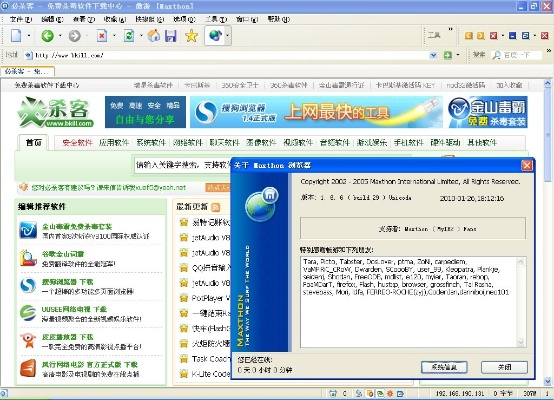Open the RSS feed icon beside 最新更新
The width and height of the screenshot is (554, 400).
215,207
